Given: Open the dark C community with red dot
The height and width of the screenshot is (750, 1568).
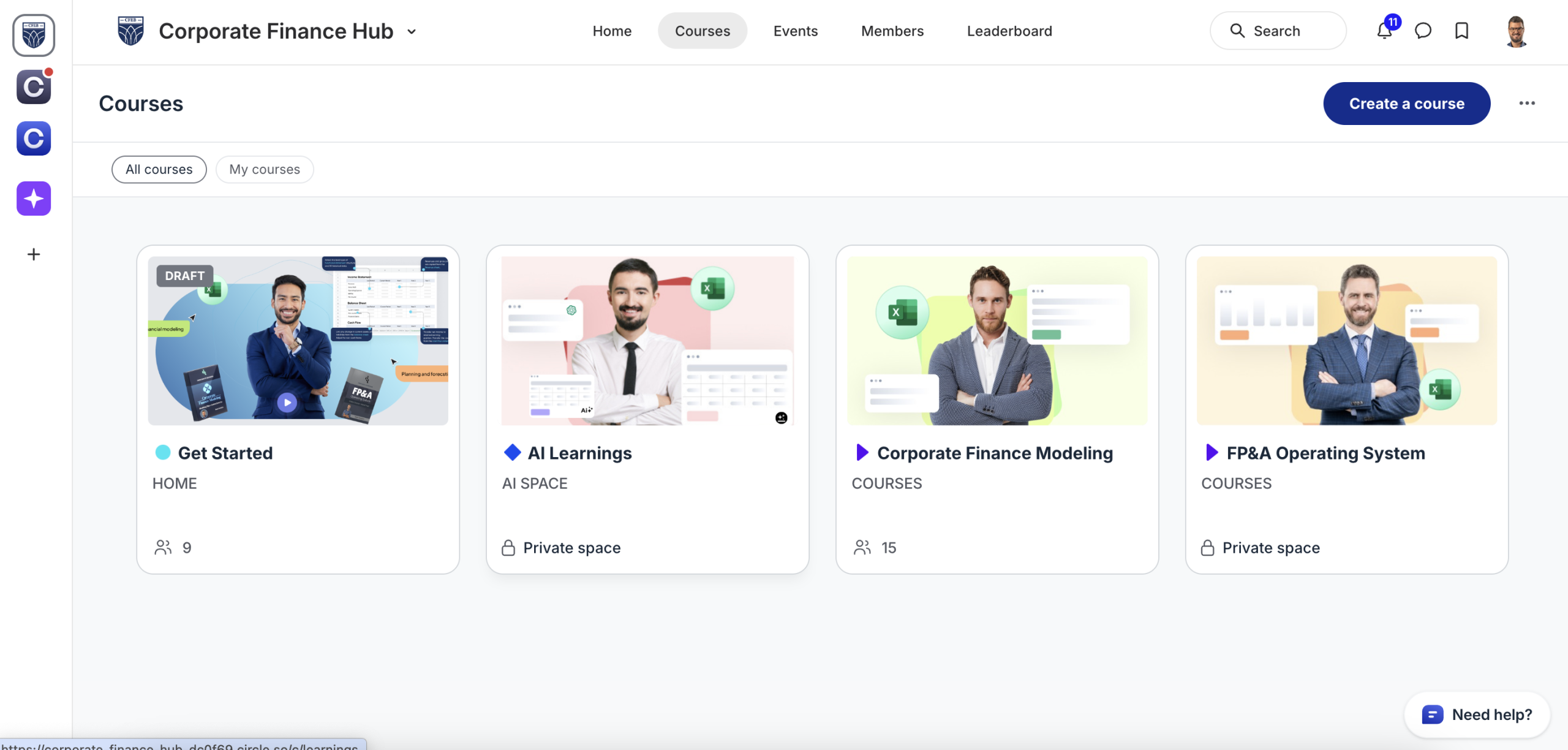Looking at the screenshot, I should 34,87.
